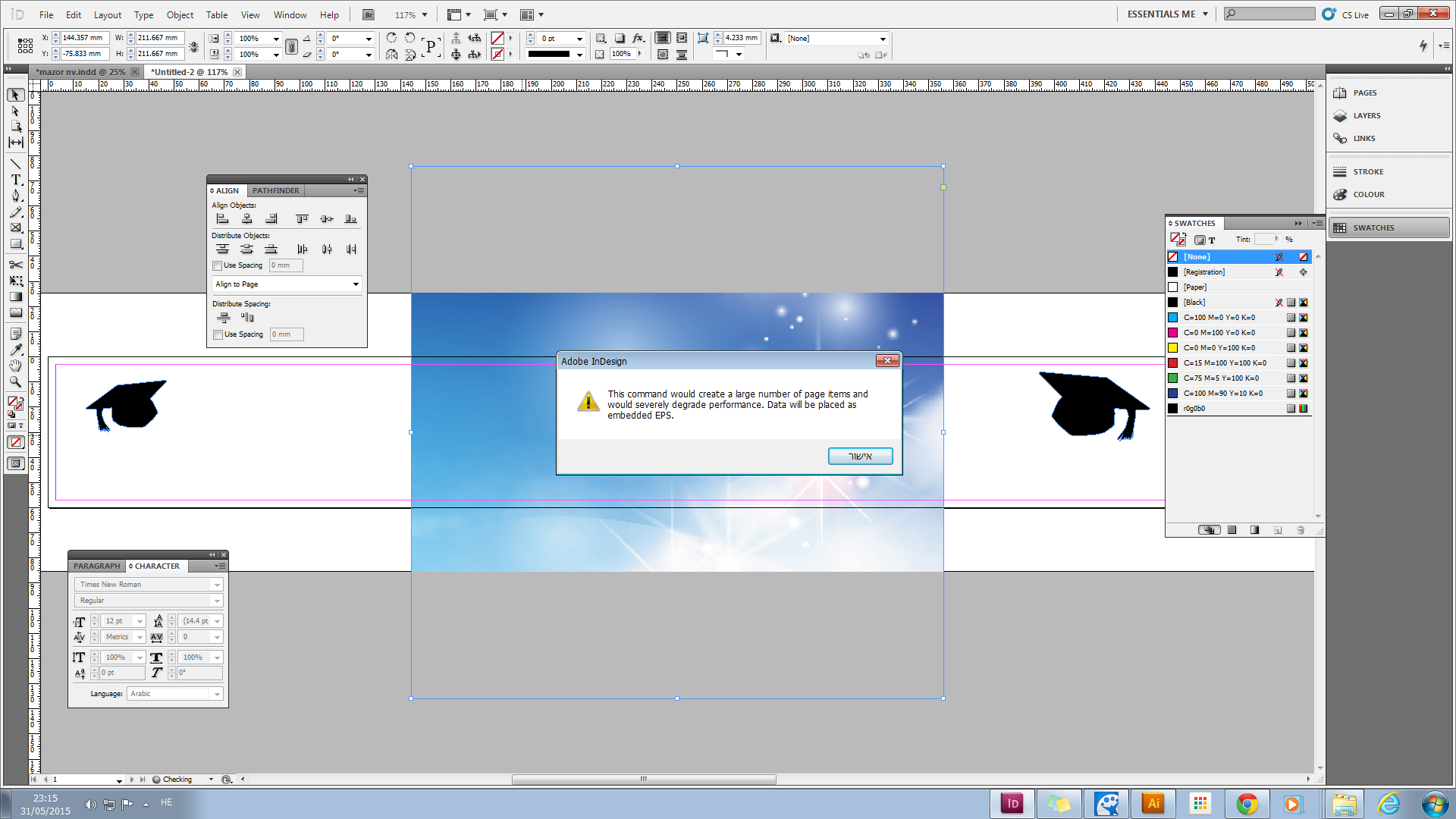This screenshot has height=819, width=1456.
Task: Click align left edges icon
Action: (222, 219)
